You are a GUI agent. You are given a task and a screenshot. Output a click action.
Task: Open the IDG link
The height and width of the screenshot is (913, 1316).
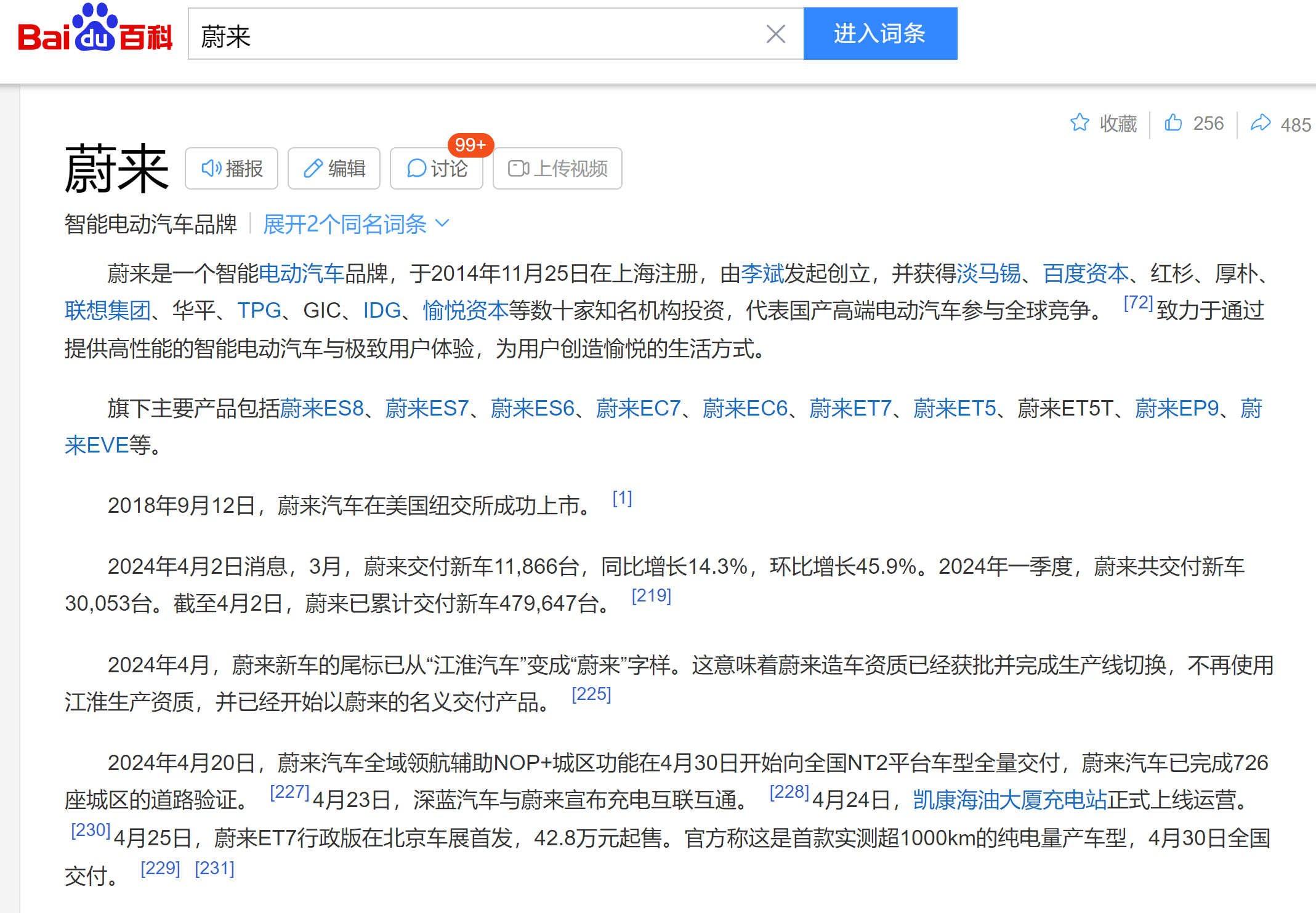click(x=382, y=310)
